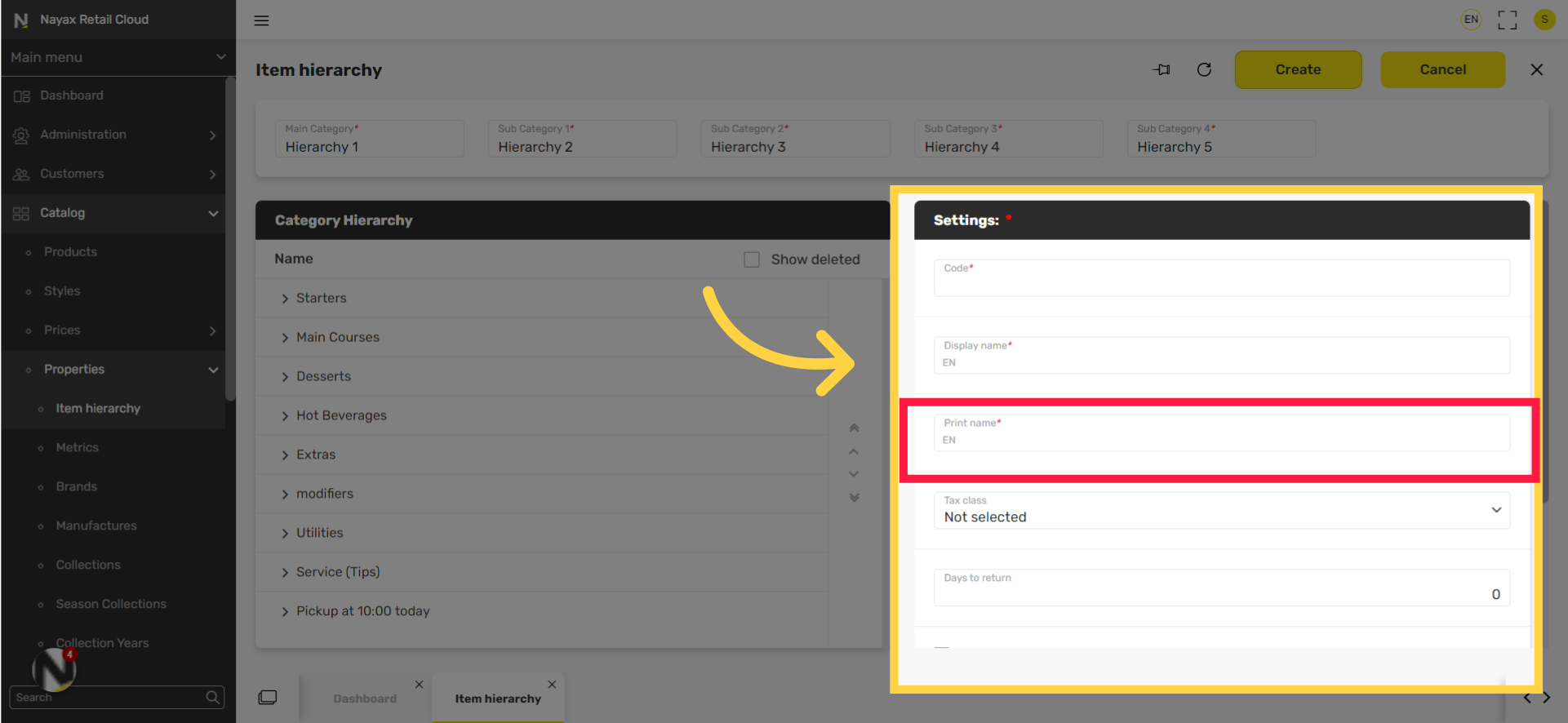Click the pin icon beside refresh

[x=1162, y=69]
